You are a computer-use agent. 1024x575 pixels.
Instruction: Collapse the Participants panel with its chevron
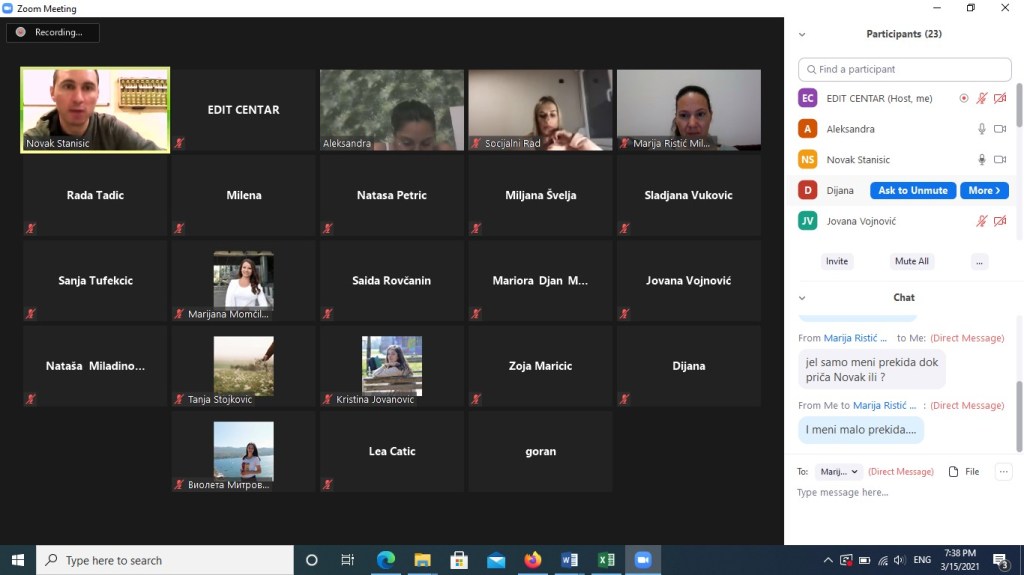[x=802, y=34]
